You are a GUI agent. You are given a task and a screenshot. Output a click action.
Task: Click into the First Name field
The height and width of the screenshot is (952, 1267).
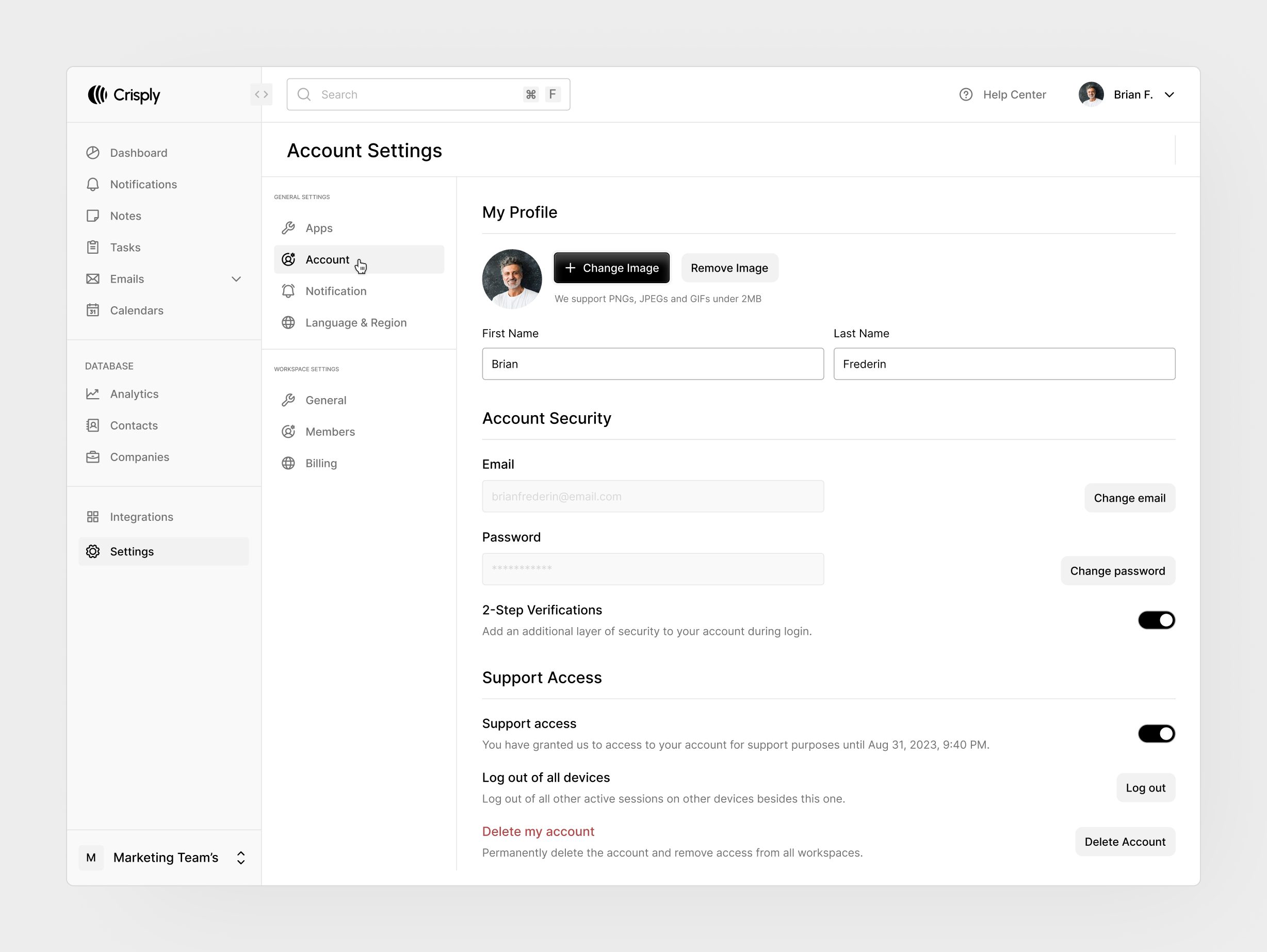(x=653, y=364)
